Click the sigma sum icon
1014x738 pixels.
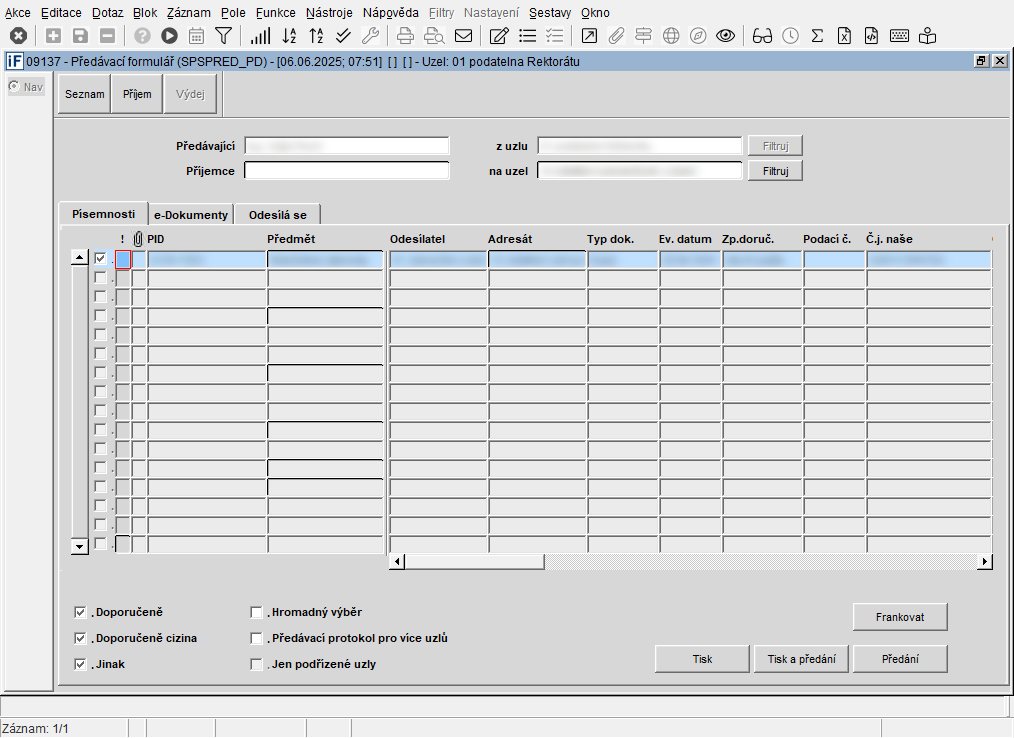point(817,36)
